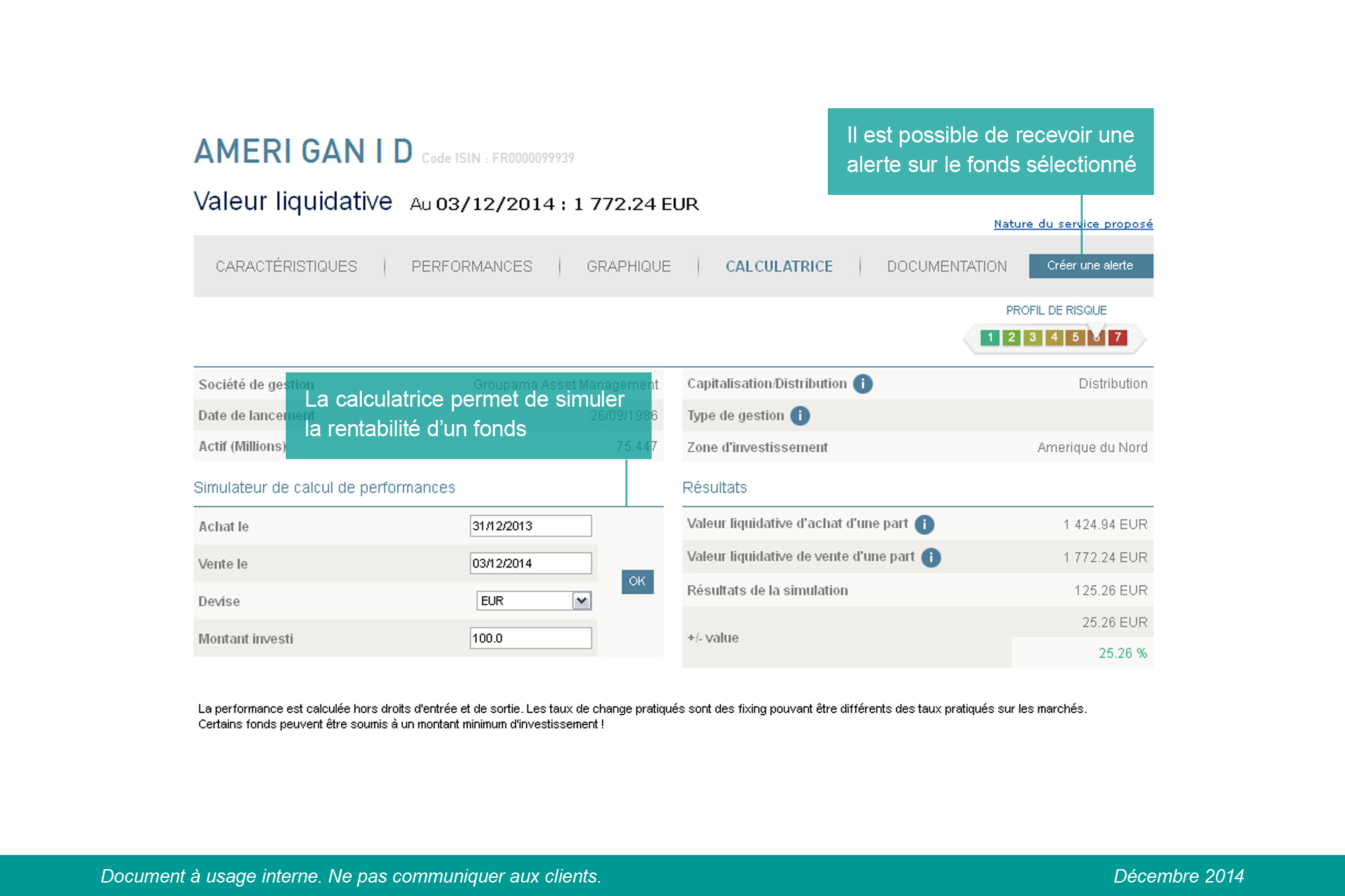
Task: Select risk level 4 on the risk scale
Action: (x=1054, y=337)
